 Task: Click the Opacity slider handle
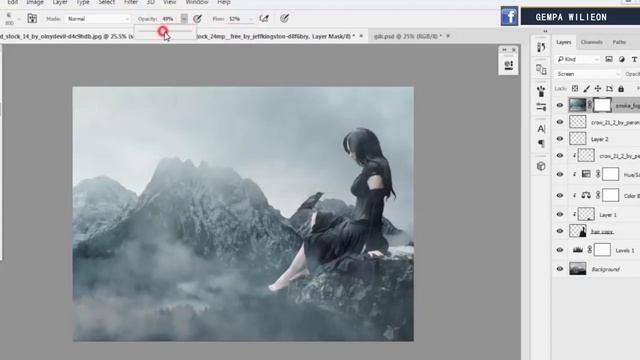163,31
